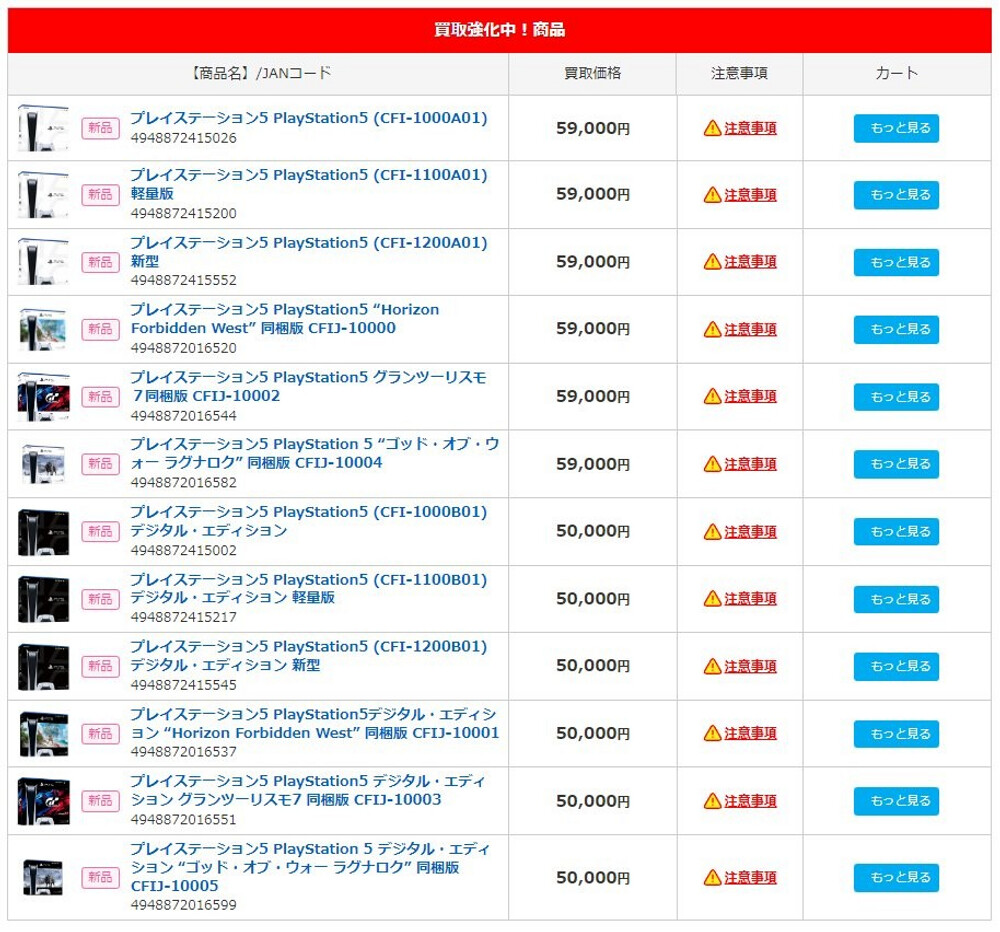Click もっと見る button for CFI-1200A01 新型
This screenshot has height=932, width=1000.
click(896, 262)
